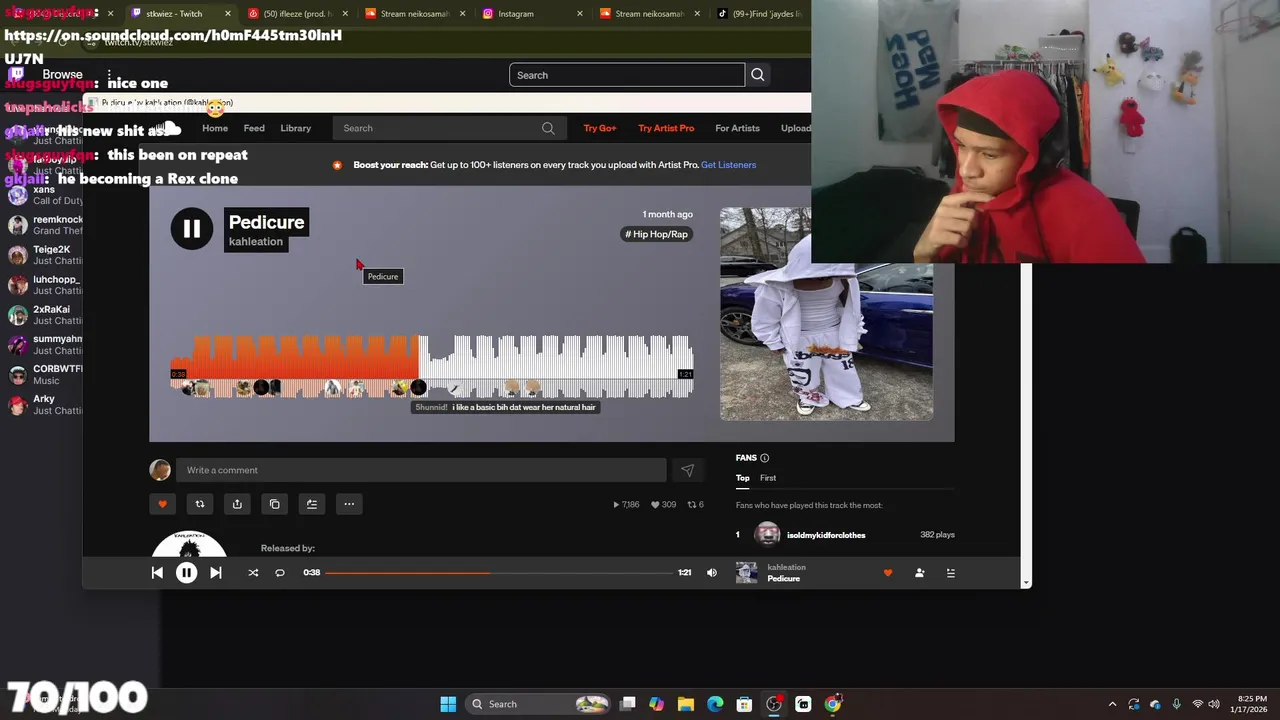Open the Twitch more options dots
The image size is (1280, 720).
(109, 75)
